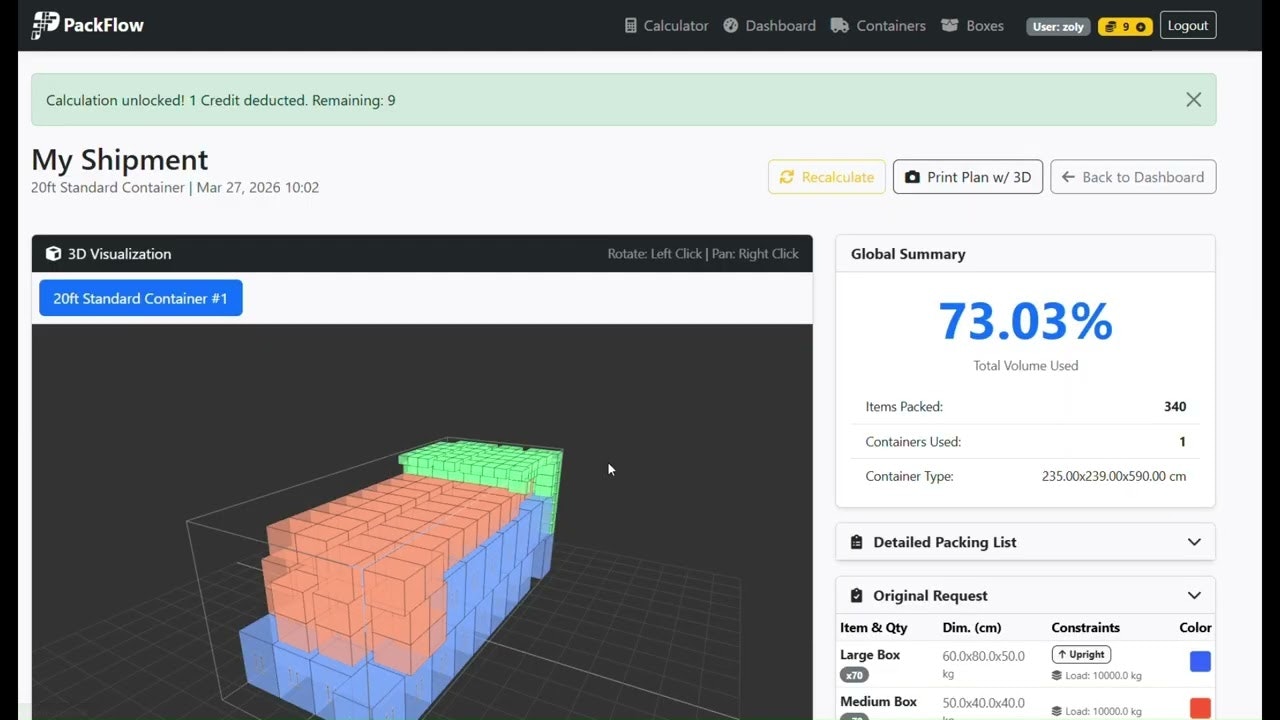Click the 'Global Summary' heading
Screen dimensions: 1280x720
[x=908, y=254]
